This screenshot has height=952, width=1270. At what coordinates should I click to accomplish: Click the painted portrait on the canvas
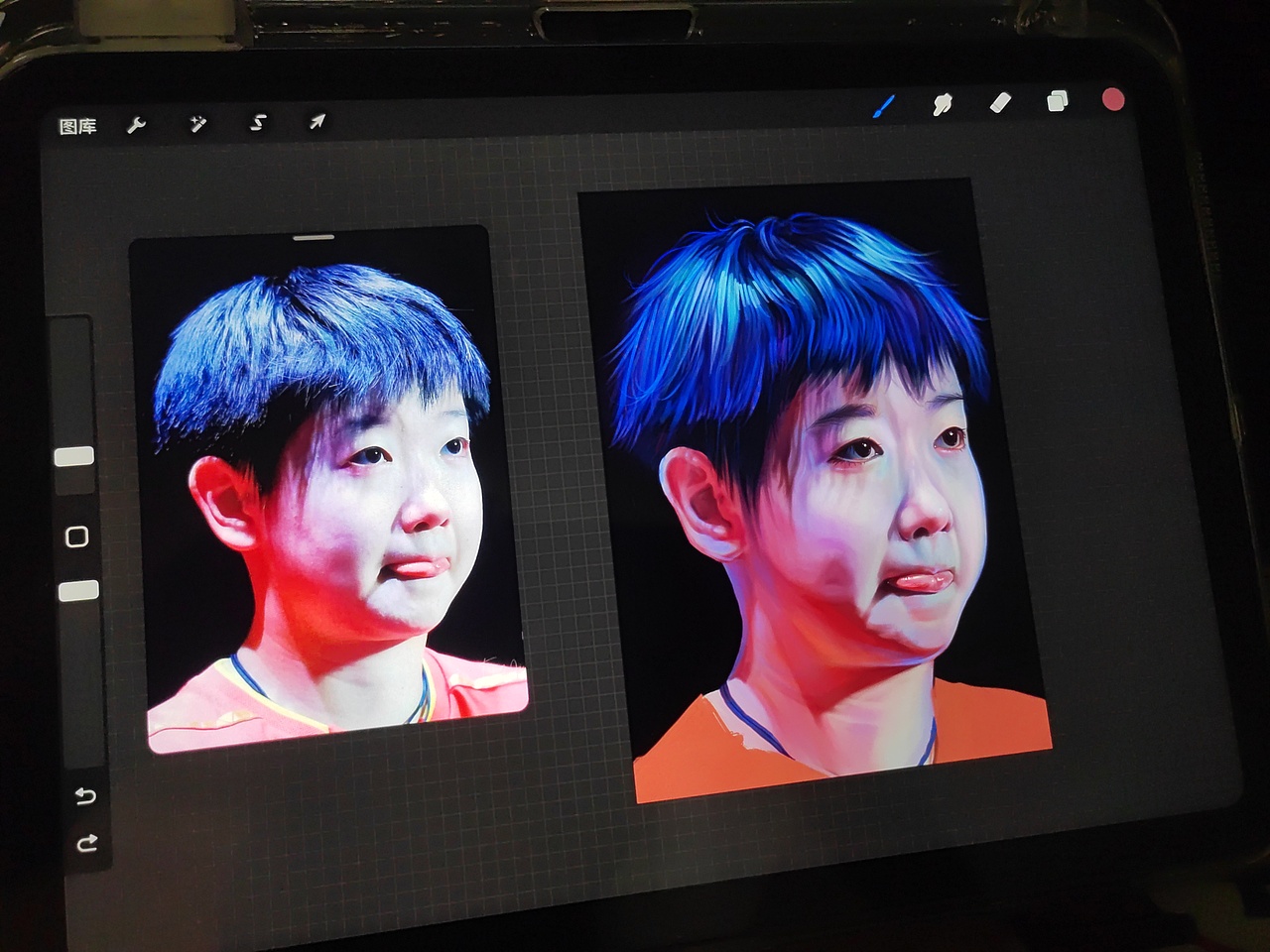click(x=814, y=491)
